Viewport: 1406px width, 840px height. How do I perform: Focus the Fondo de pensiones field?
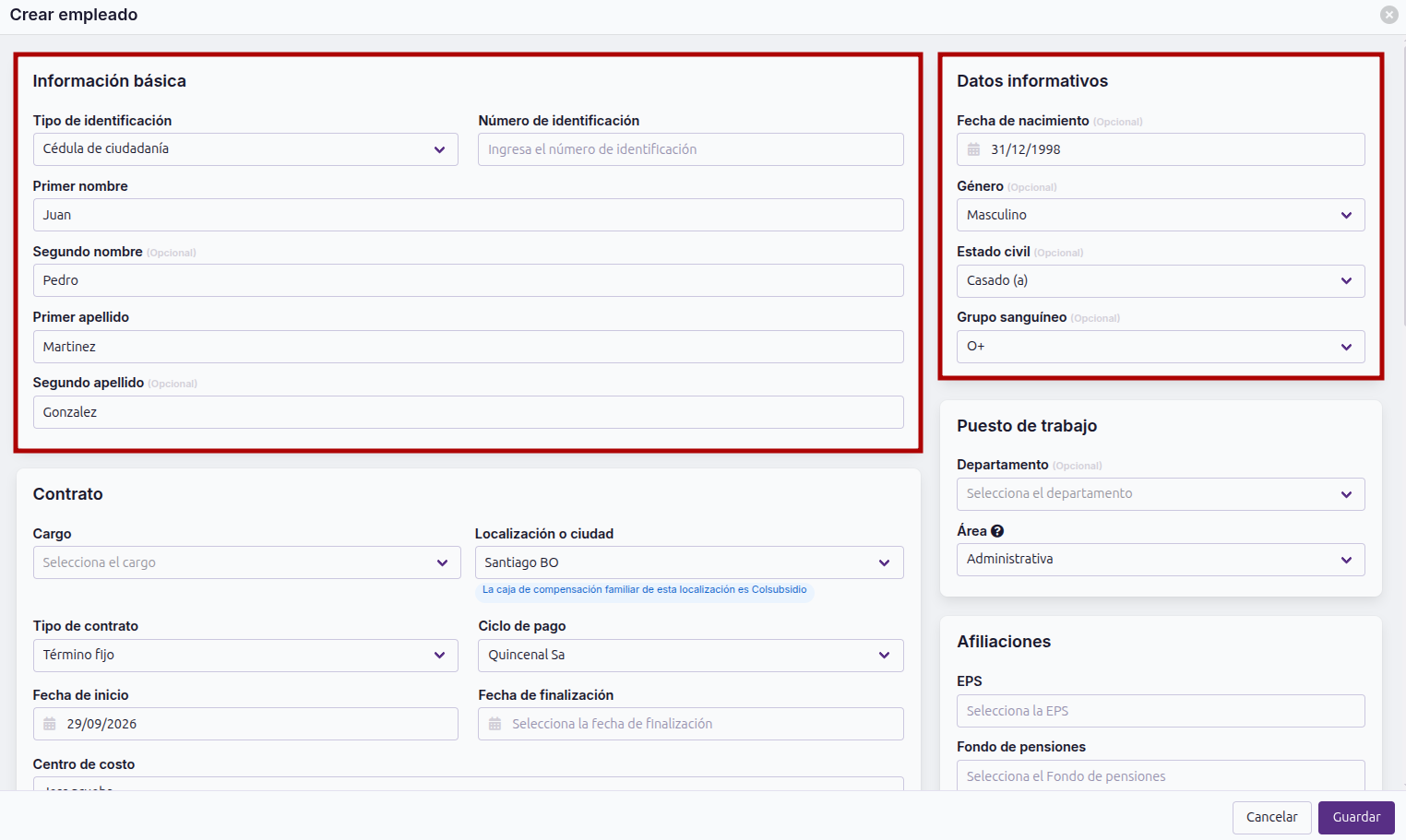1161,775
